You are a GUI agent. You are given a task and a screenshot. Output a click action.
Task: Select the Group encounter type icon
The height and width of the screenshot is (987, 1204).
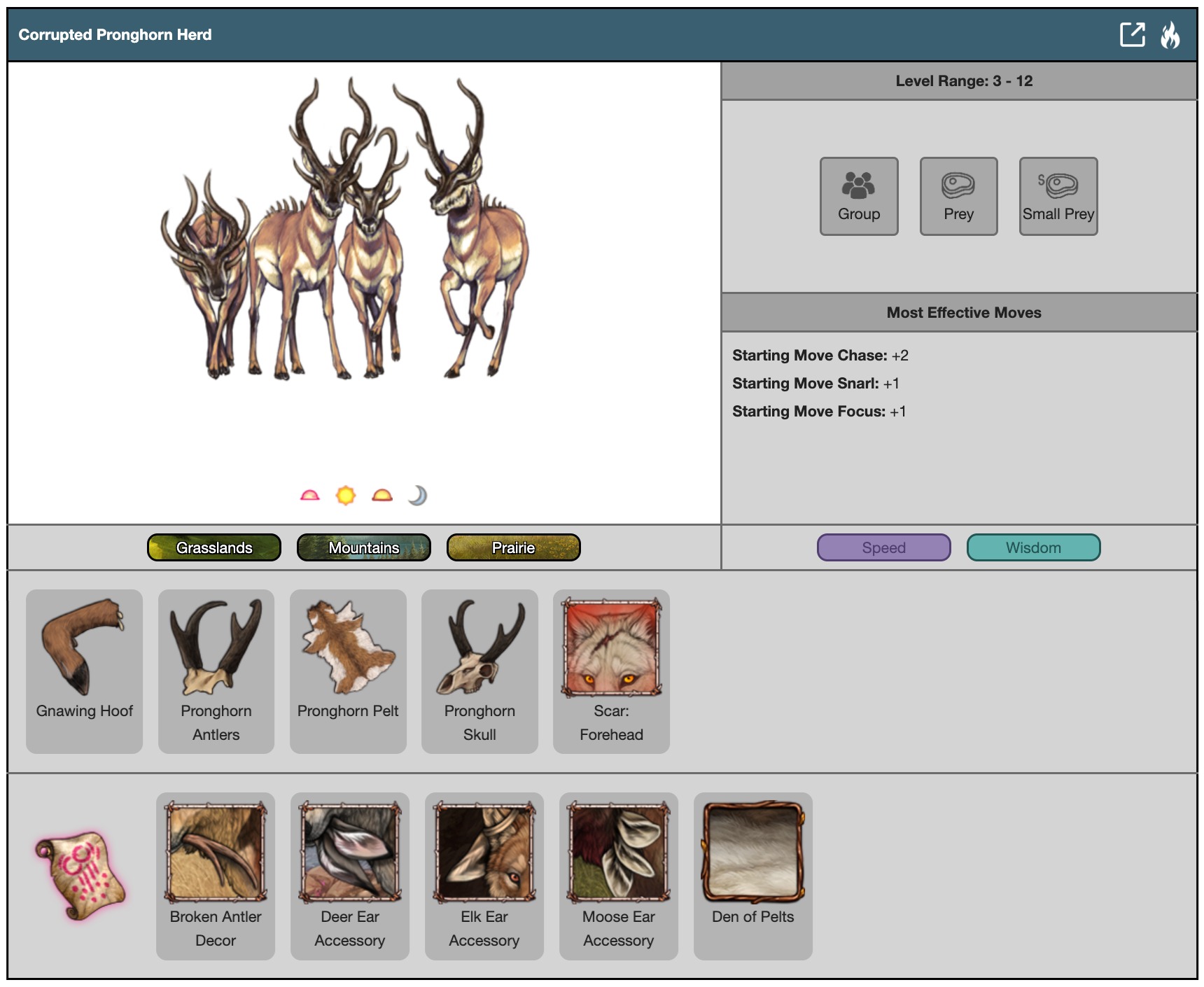coord(858,196)
